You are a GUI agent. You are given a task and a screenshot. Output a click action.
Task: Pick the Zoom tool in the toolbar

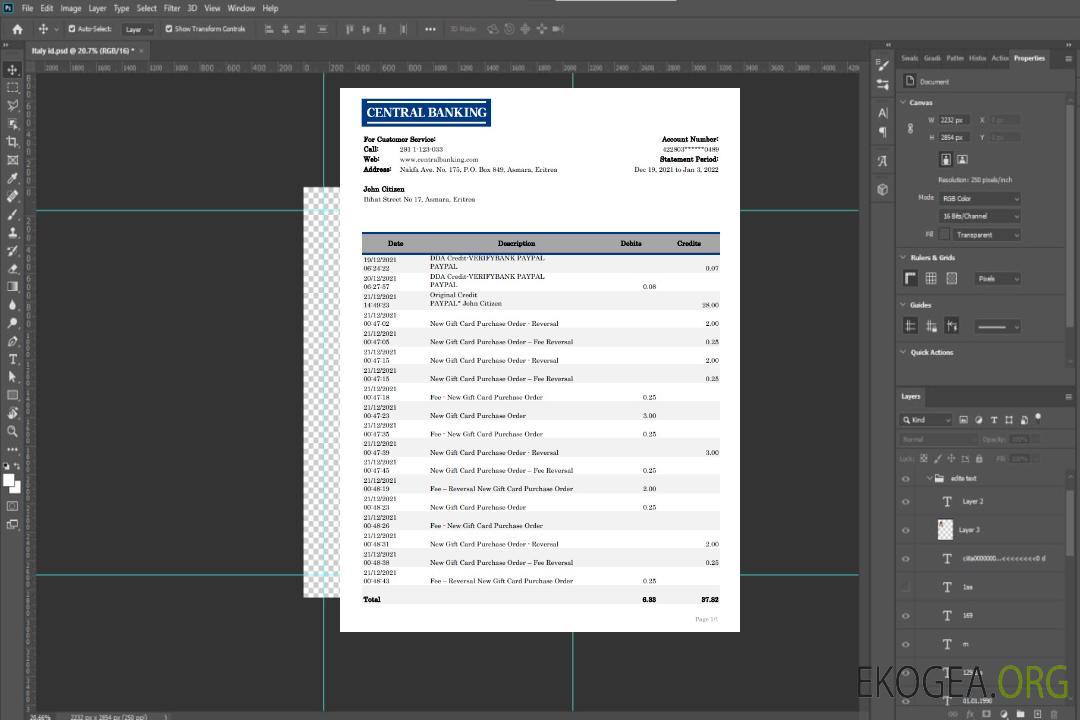pos(13,431)
